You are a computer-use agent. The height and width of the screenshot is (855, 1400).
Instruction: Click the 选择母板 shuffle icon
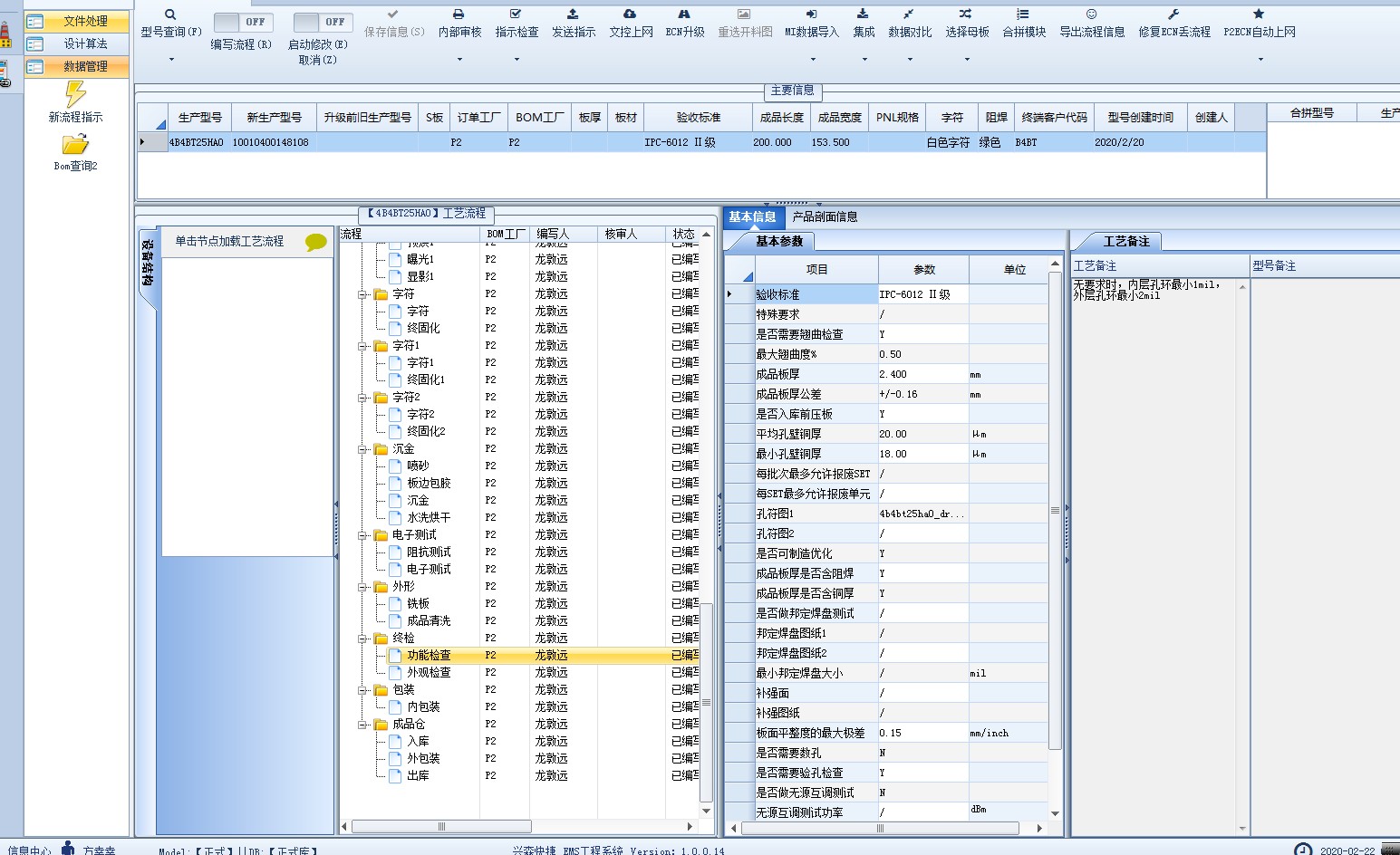point(966,14)
